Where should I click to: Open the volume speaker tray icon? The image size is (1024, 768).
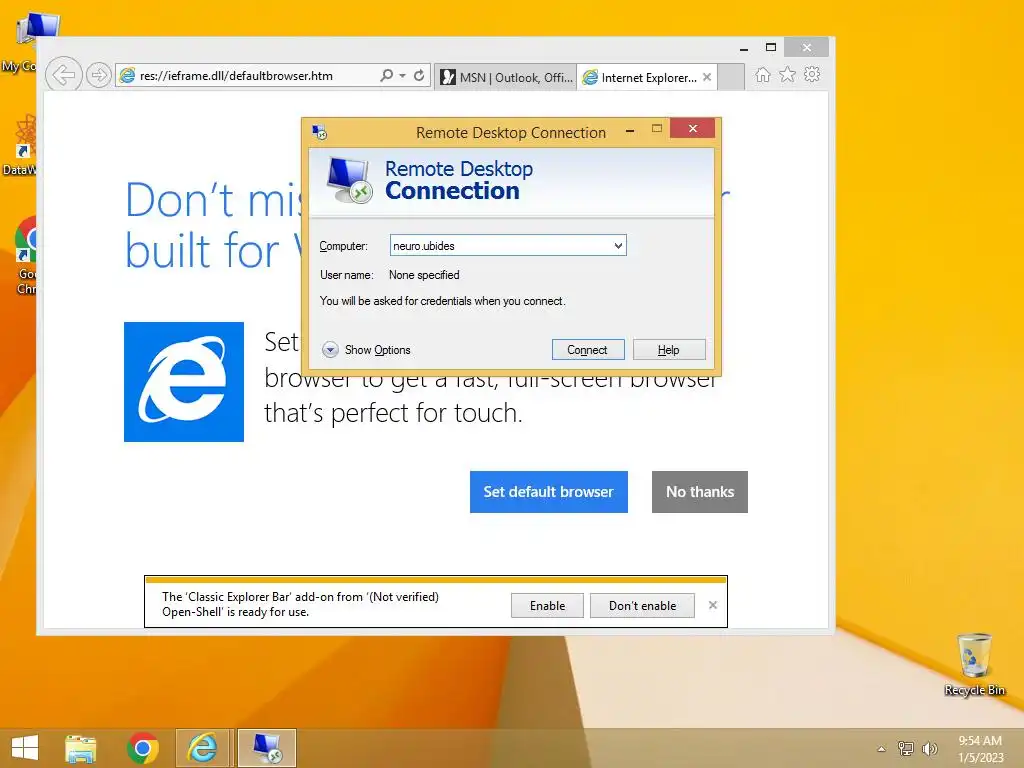(x=929, y=748)
